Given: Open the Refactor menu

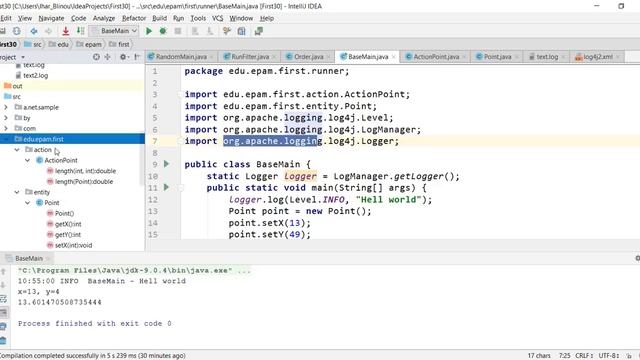Looking at the screenshot, I should click(134, 18).
